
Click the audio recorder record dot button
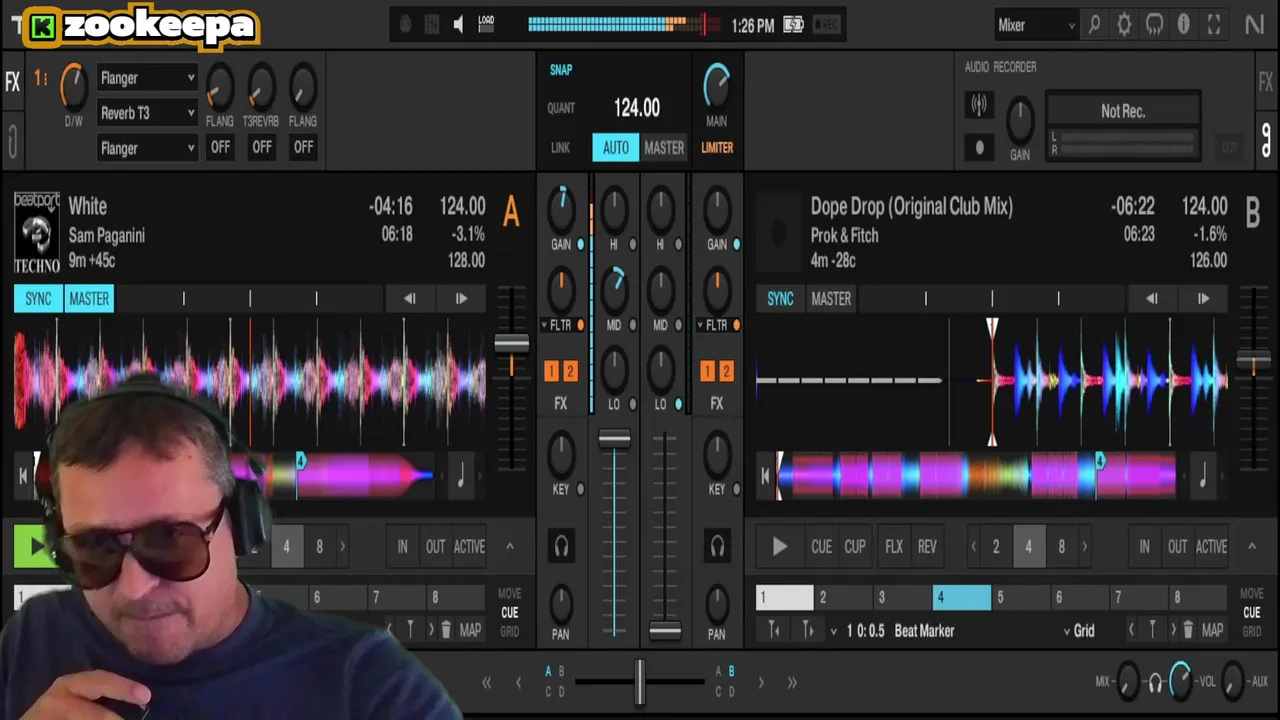979,147
